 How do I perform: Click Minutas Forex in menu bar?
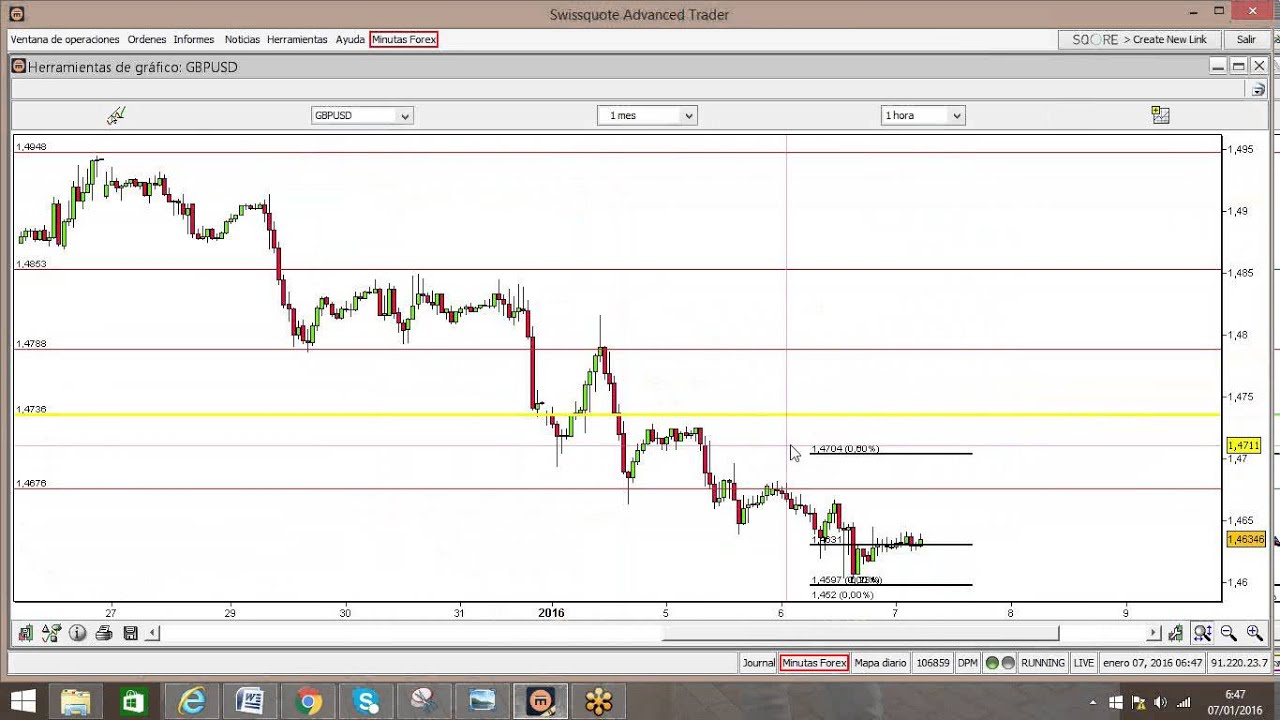tap(404, 39)
